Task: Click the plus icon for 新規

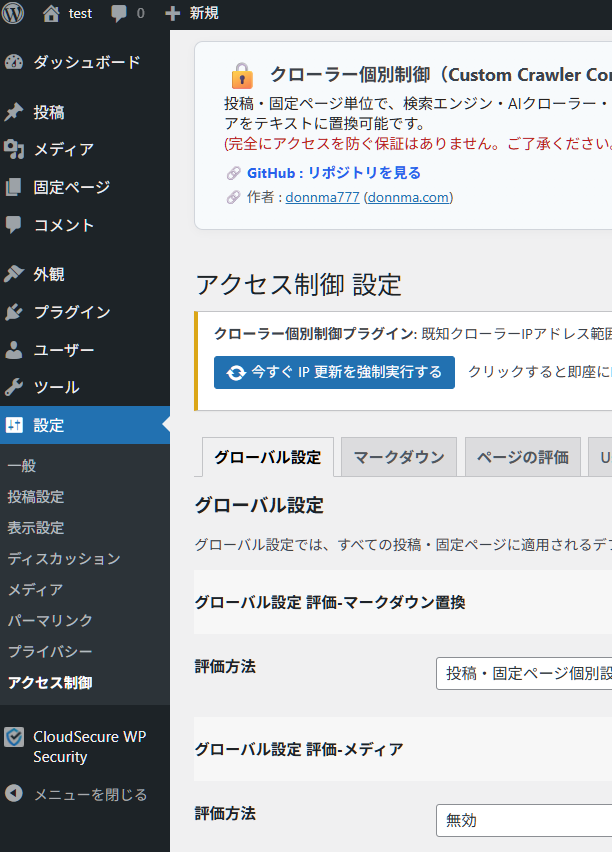Action: 172,14
